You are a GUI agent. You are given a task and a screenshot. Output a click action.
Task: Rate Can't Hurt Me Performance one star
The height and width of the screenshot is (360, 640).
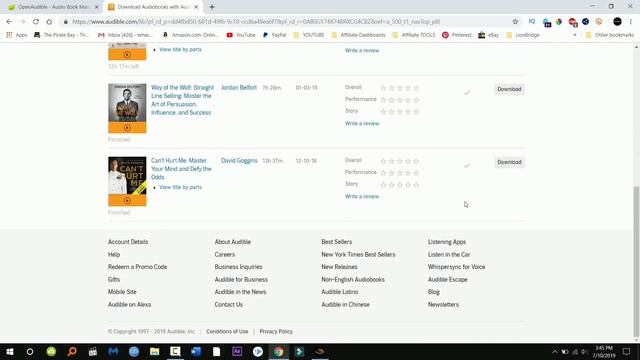pos(383,173)
